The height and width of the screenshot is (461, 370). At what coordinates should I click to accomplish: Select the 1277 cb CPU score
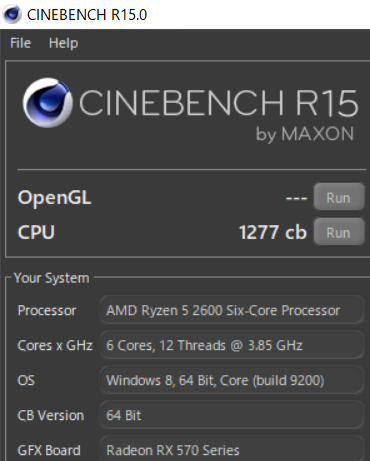point(273,232)
